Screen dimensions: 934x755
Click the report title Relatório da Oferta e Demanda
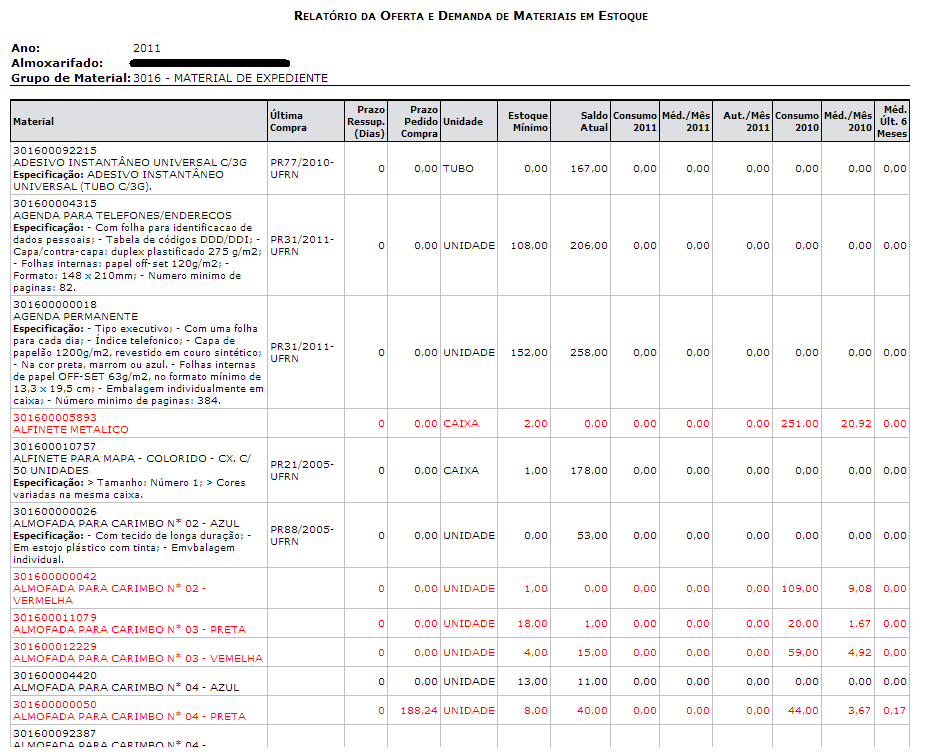(x=471, y=16)
